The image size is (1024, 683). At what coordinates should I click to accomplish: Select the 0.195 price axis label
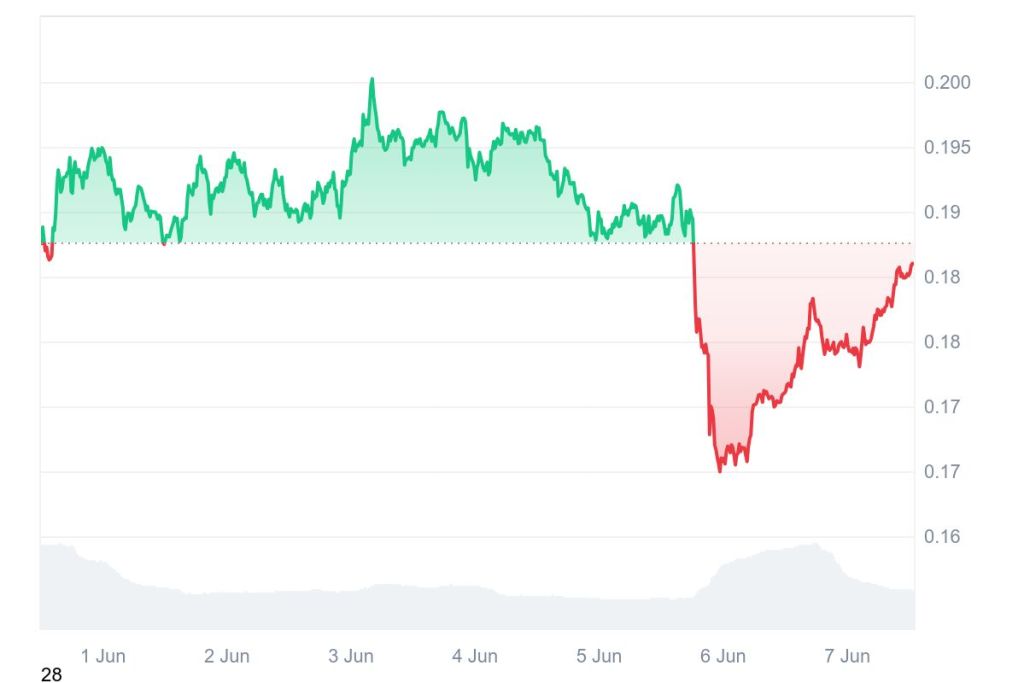pyautogui.click(x=947, y=148)
